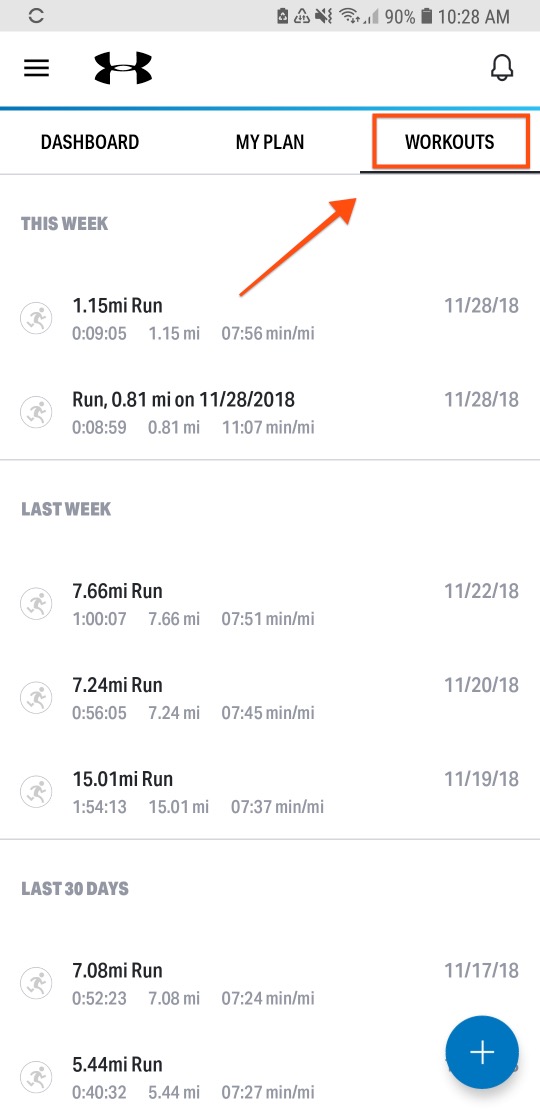Screen dimensions: 540x1110
Task: Tap the Under Armour logo
Action: click(123, 68)
